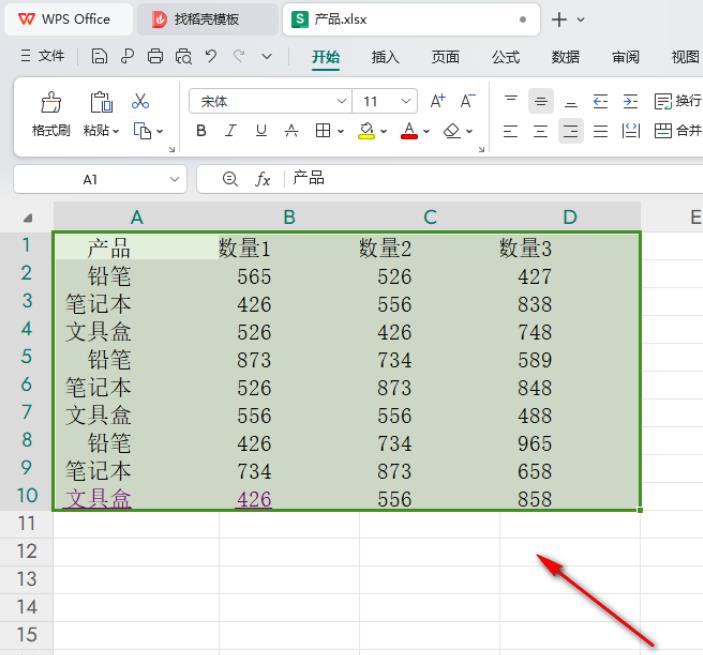Toggle Strikethrough formatting
Screen dimensions: 703x655
[x=291, y=130]
